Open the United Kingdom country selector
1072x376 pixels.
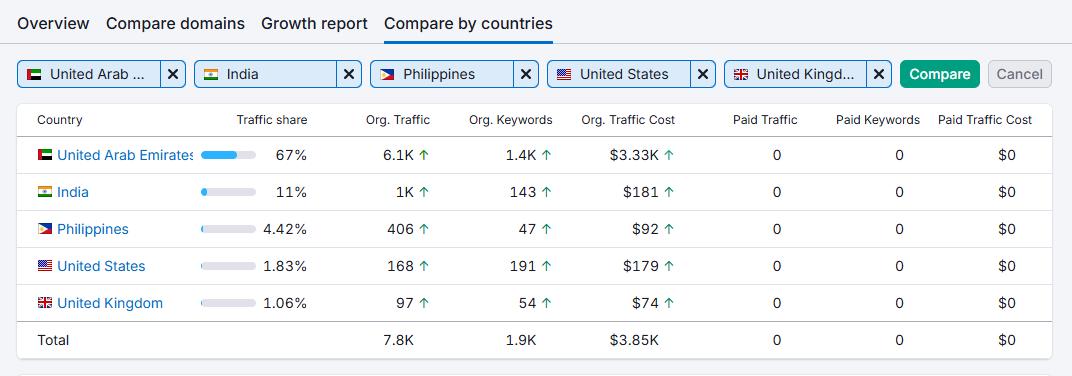coord(796,75)
